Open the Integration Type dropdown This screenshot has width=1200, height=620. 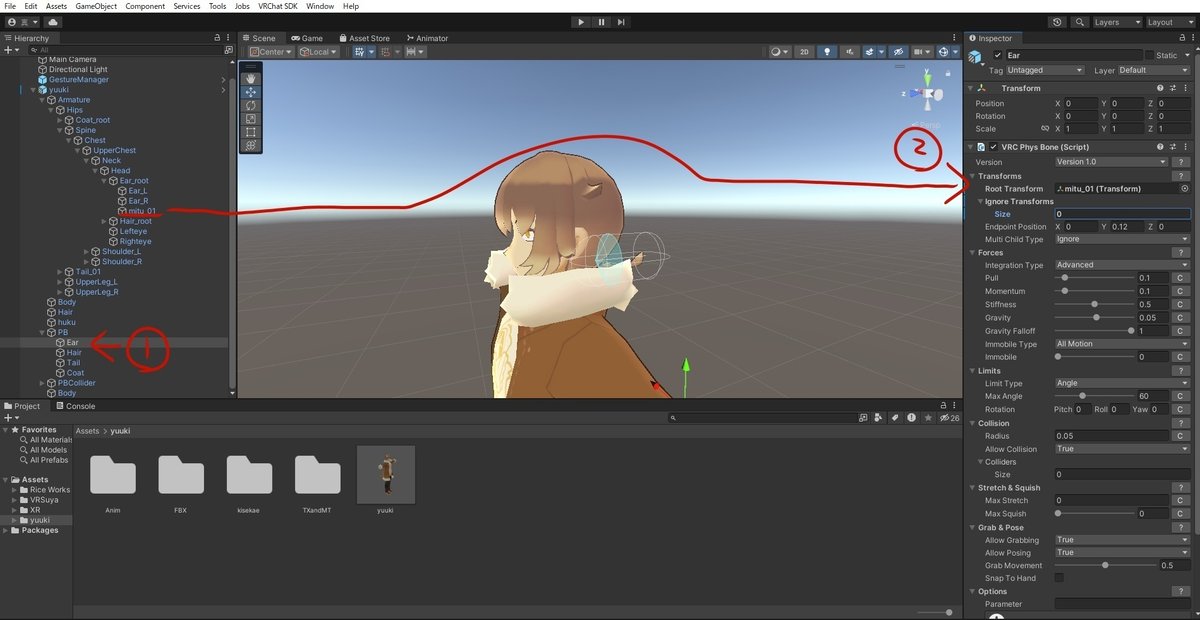1122,265
